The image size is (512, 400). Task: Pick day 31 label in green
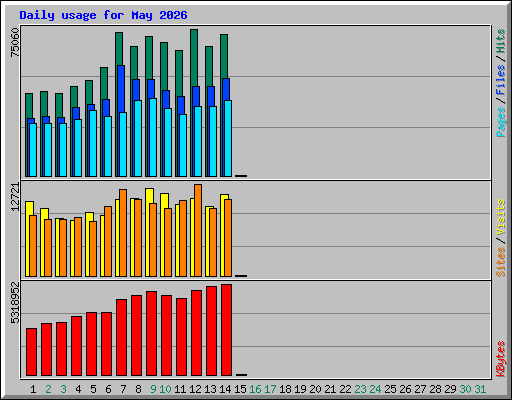tap(480, 389)
